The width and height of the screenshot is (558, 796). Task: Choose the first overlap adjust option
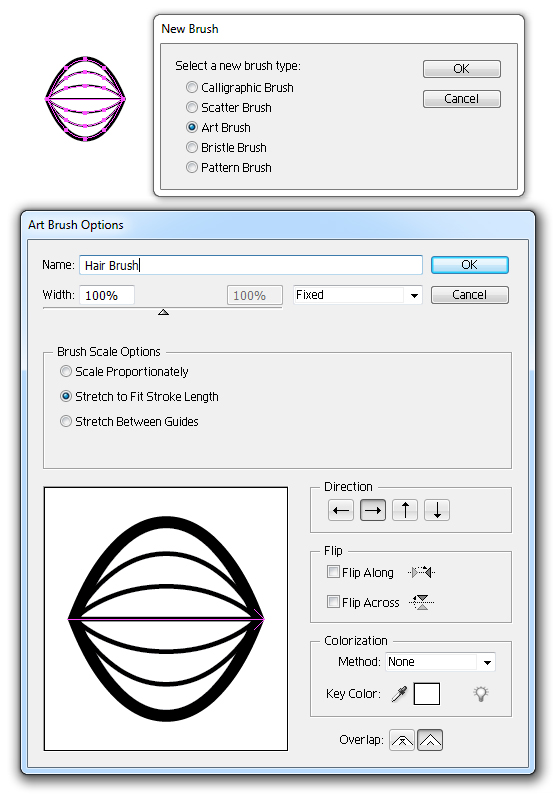click(402, 740)
